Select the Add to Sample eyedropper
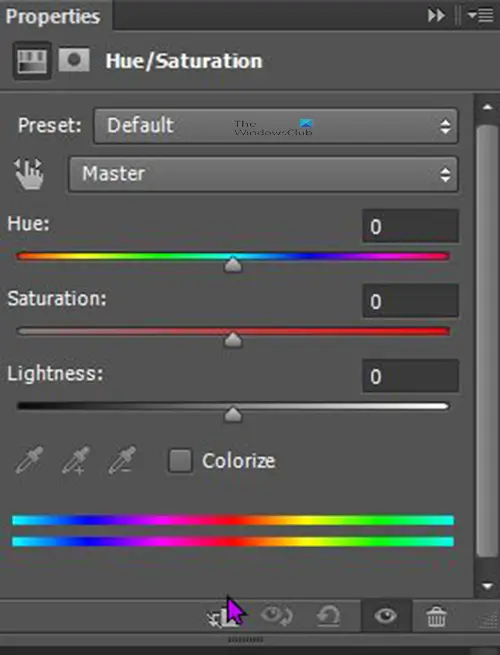The height and width of the screenshot is (655, 500). coord(76,460)
